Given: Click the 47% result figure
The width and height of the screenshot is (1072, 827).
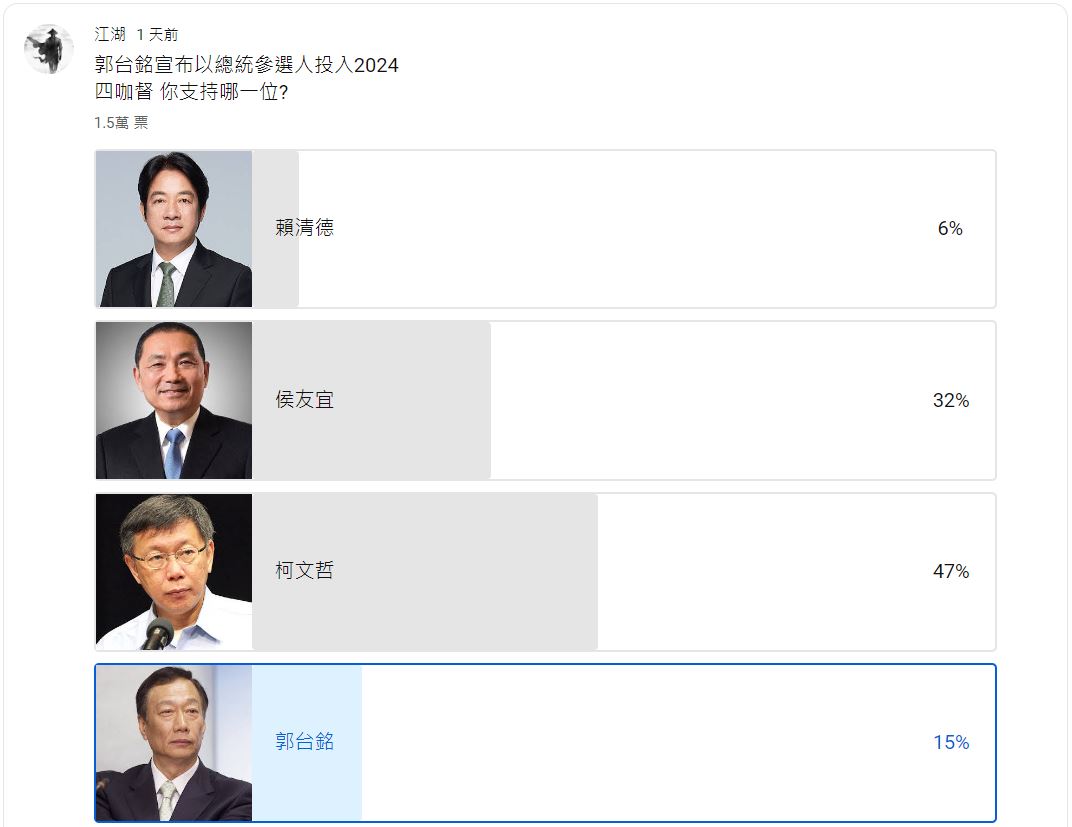Looking at the screenshot, I should pyautogui.click(x=951, y=572).
